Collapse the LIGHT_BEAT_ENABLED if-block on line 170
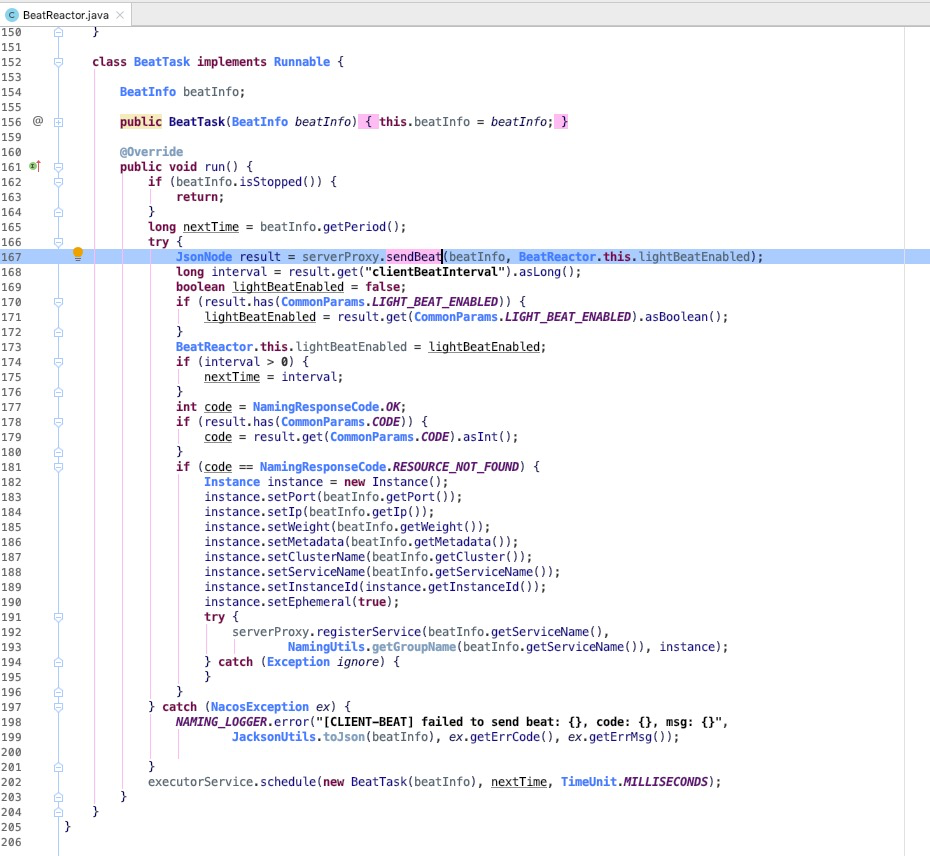Viewport: 930px width, 856px height. point(58,302)
